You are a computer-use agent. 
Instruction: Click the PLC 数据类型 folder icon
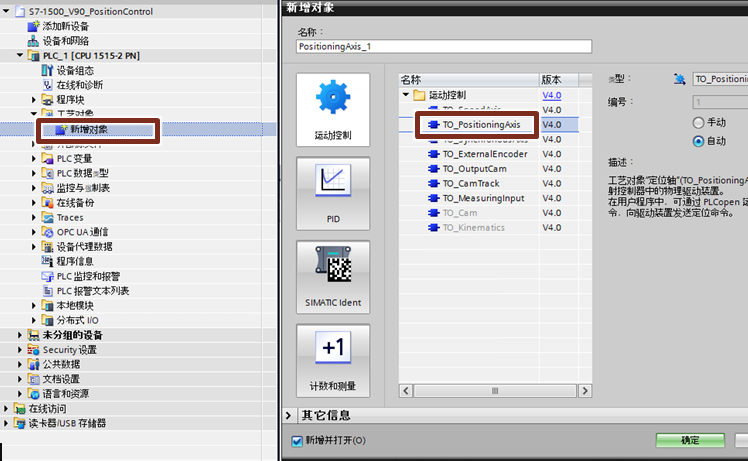pyautogui.click(x=47, y=173)
